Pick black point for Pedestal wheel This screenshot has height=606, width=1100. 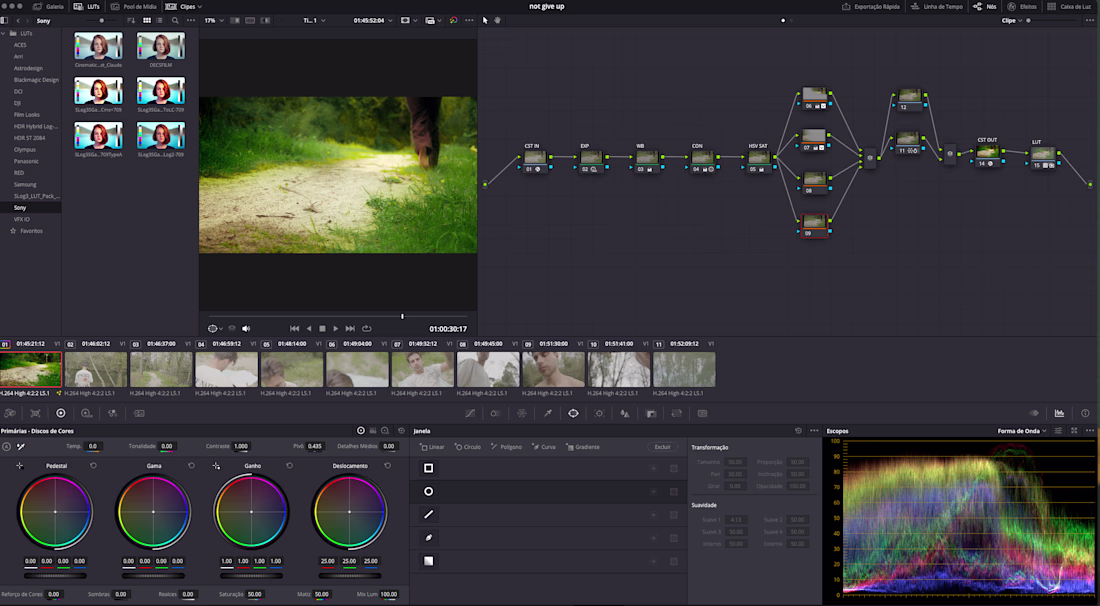click(x=19, y=466)
